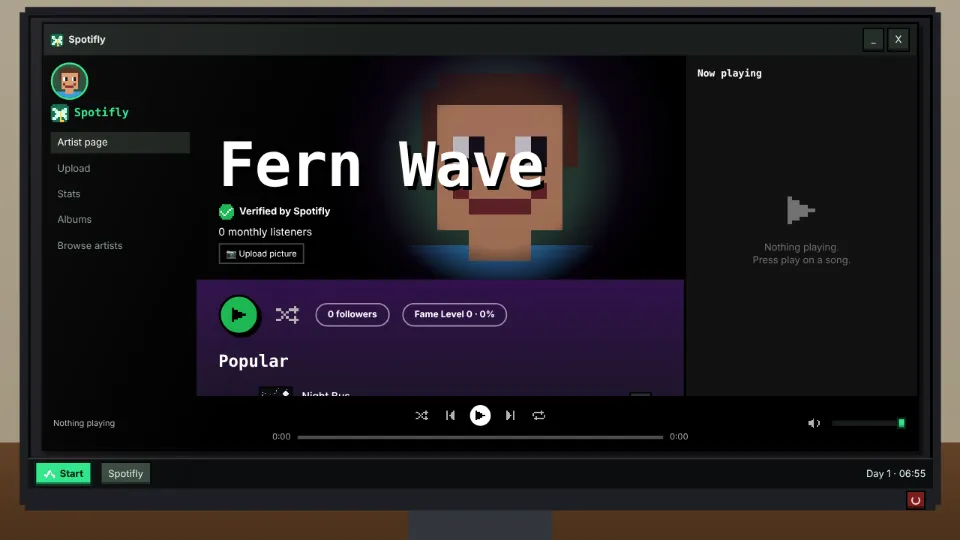Click the song progress bar
960x540 pixels.
click(480, 437)
